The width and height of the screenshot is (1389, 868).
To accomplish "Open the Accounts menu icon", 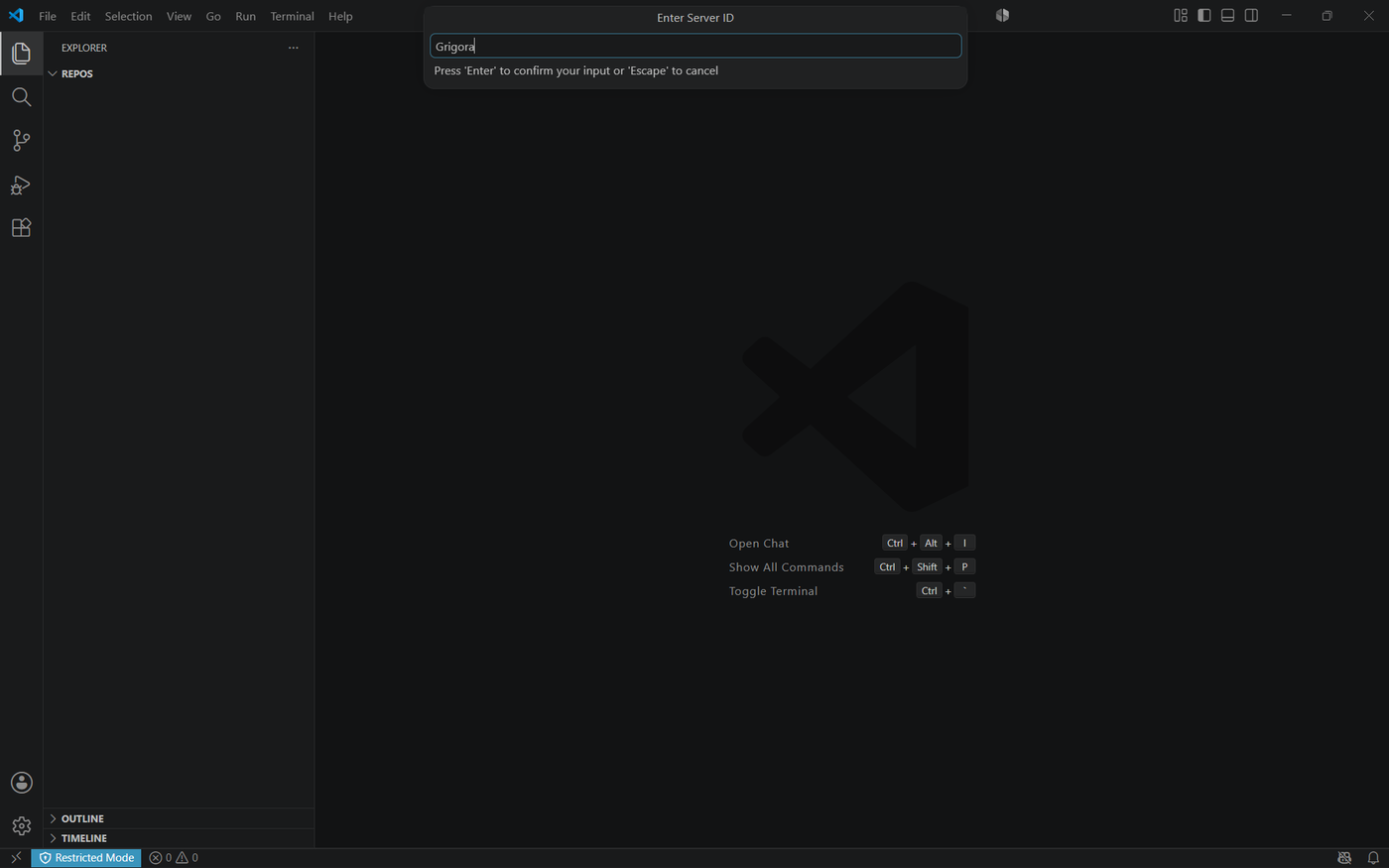I will pyautogui.click(x=21, y=783).
